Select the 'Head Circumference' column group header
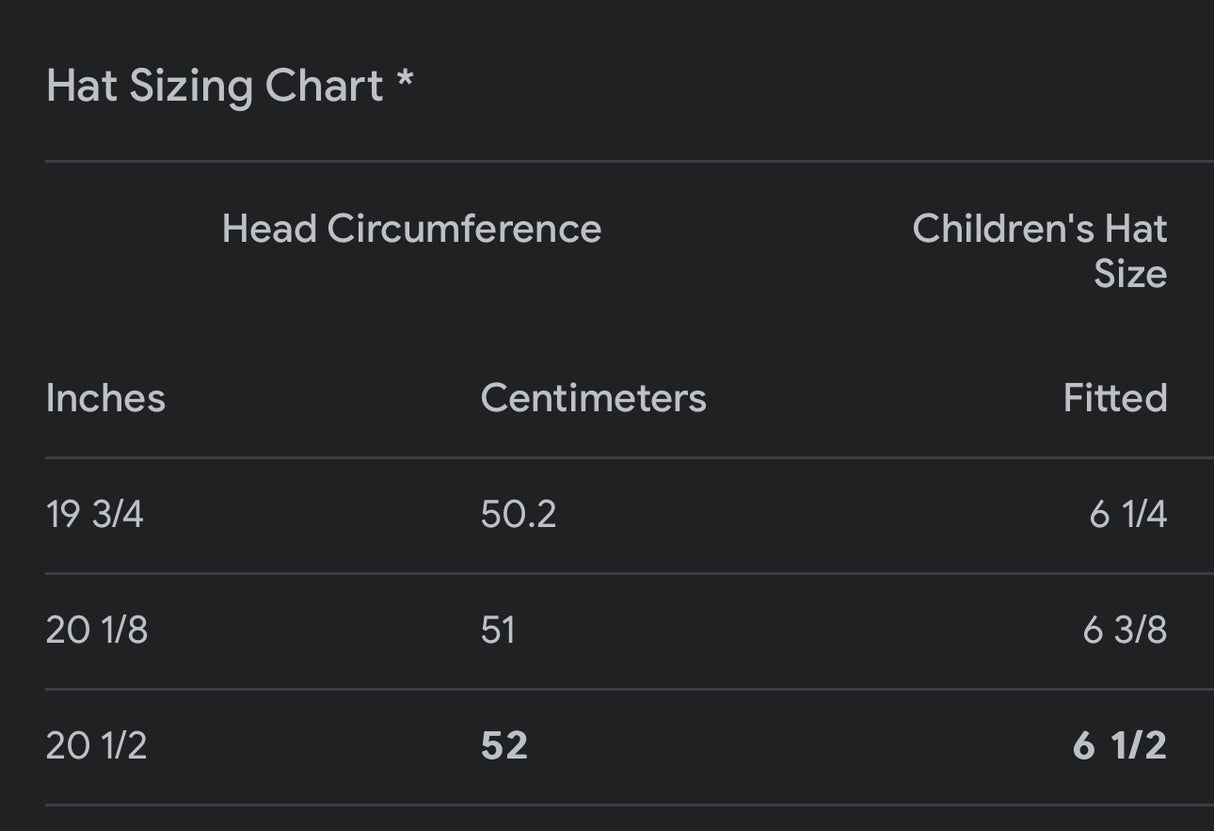 point(411,229)
